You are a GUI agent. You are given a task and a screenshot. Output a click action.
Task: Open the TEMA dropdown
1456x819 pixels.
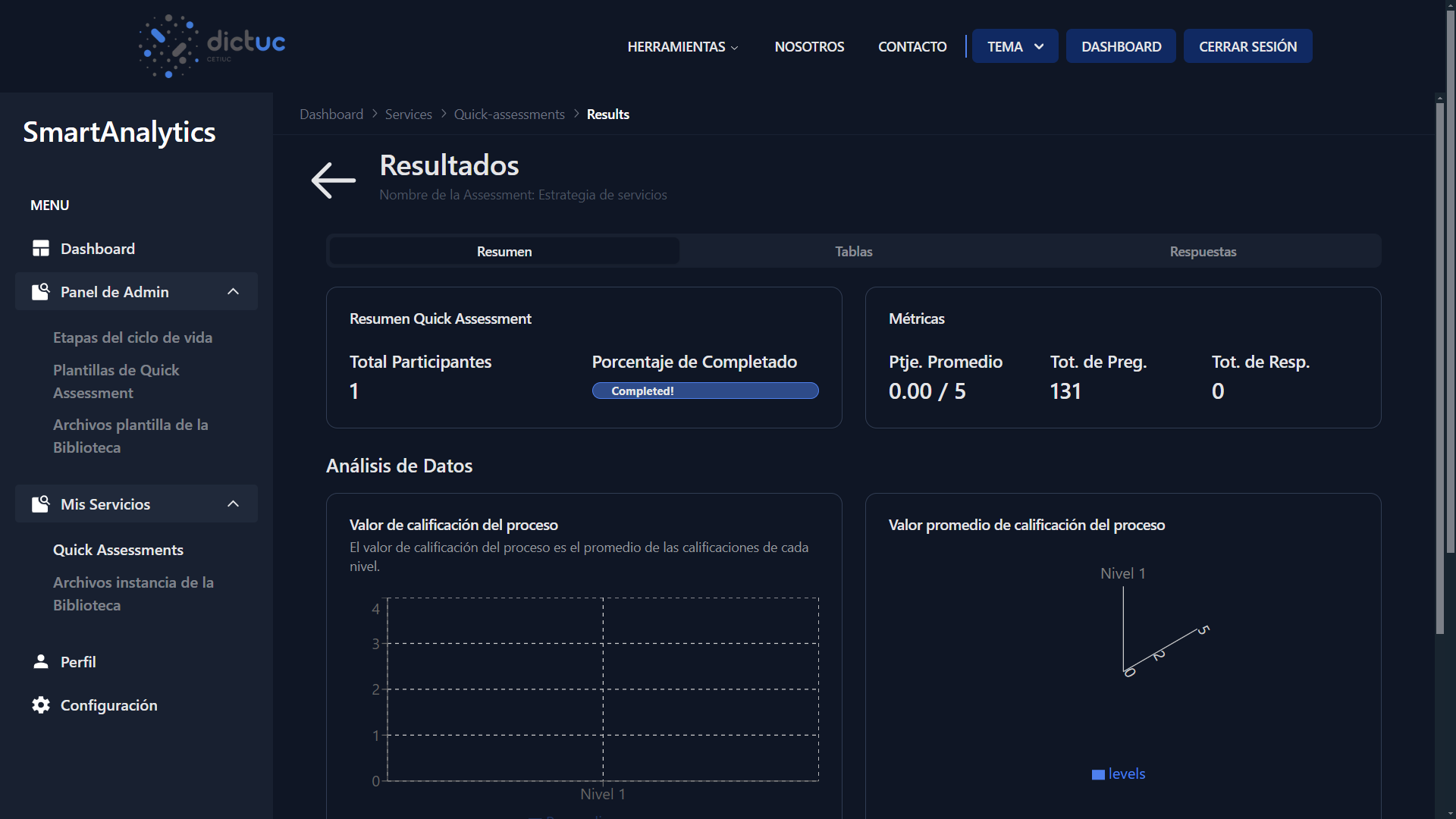point(1015,45)
